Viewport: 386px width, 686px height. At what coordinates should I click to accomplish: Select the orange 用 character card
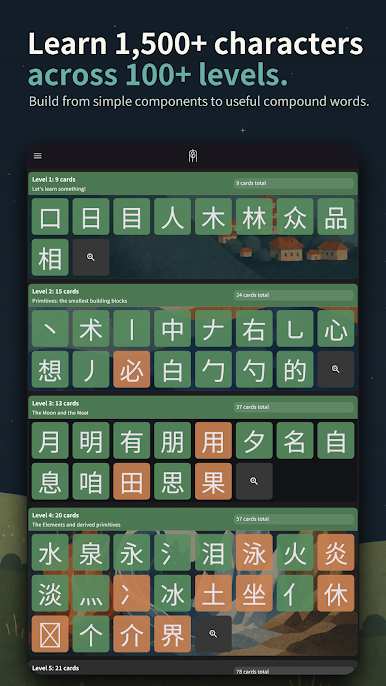213,441
